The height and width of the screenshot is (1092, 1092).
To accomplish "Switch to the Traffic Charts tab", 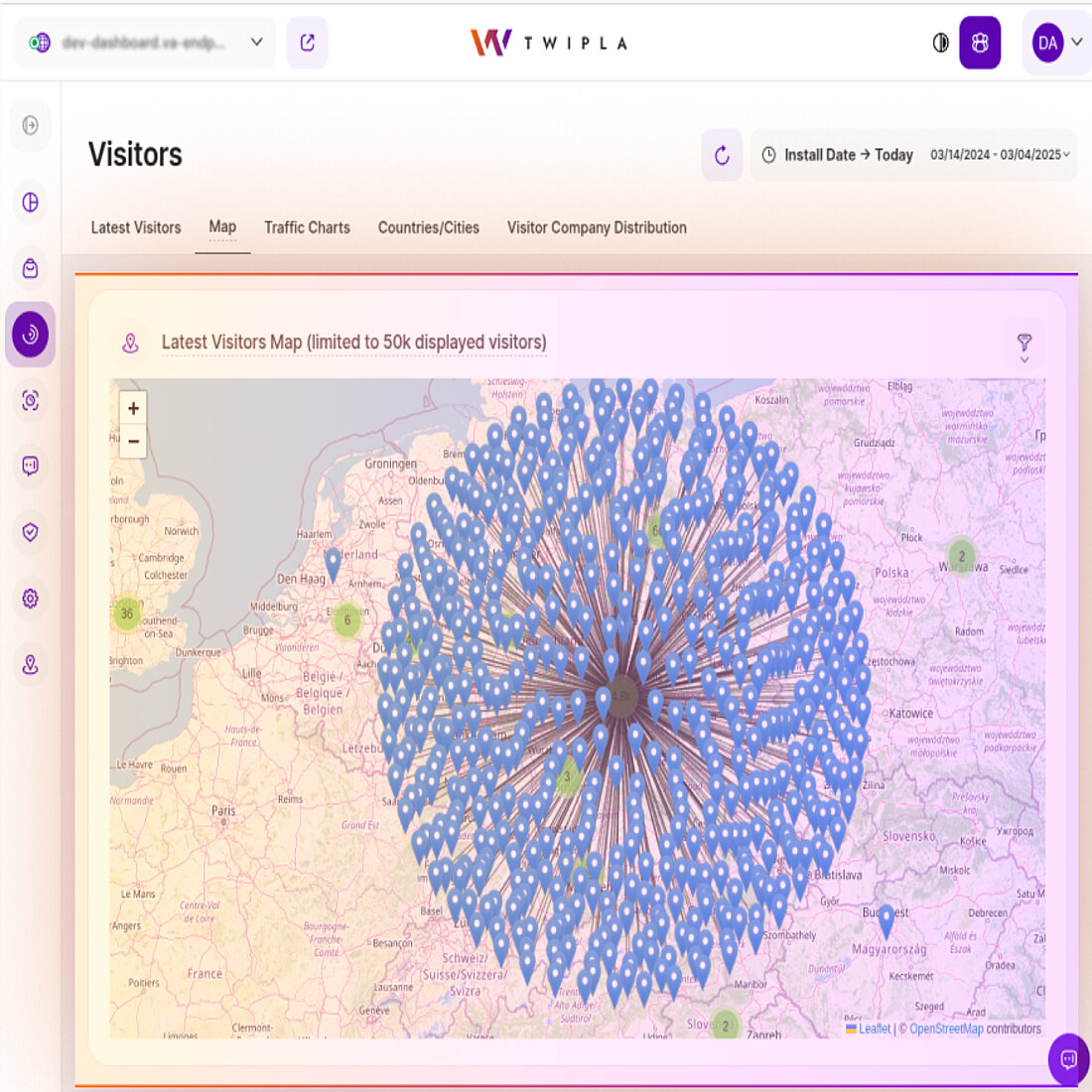I will pyautogui.click(x=307, y=227).
